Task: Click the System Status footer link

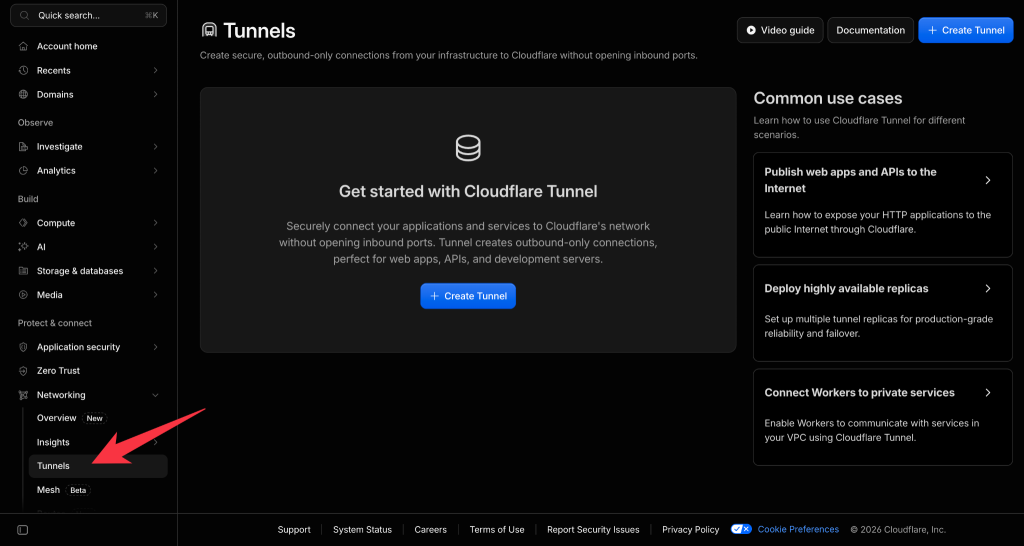Action: (362, 530)
